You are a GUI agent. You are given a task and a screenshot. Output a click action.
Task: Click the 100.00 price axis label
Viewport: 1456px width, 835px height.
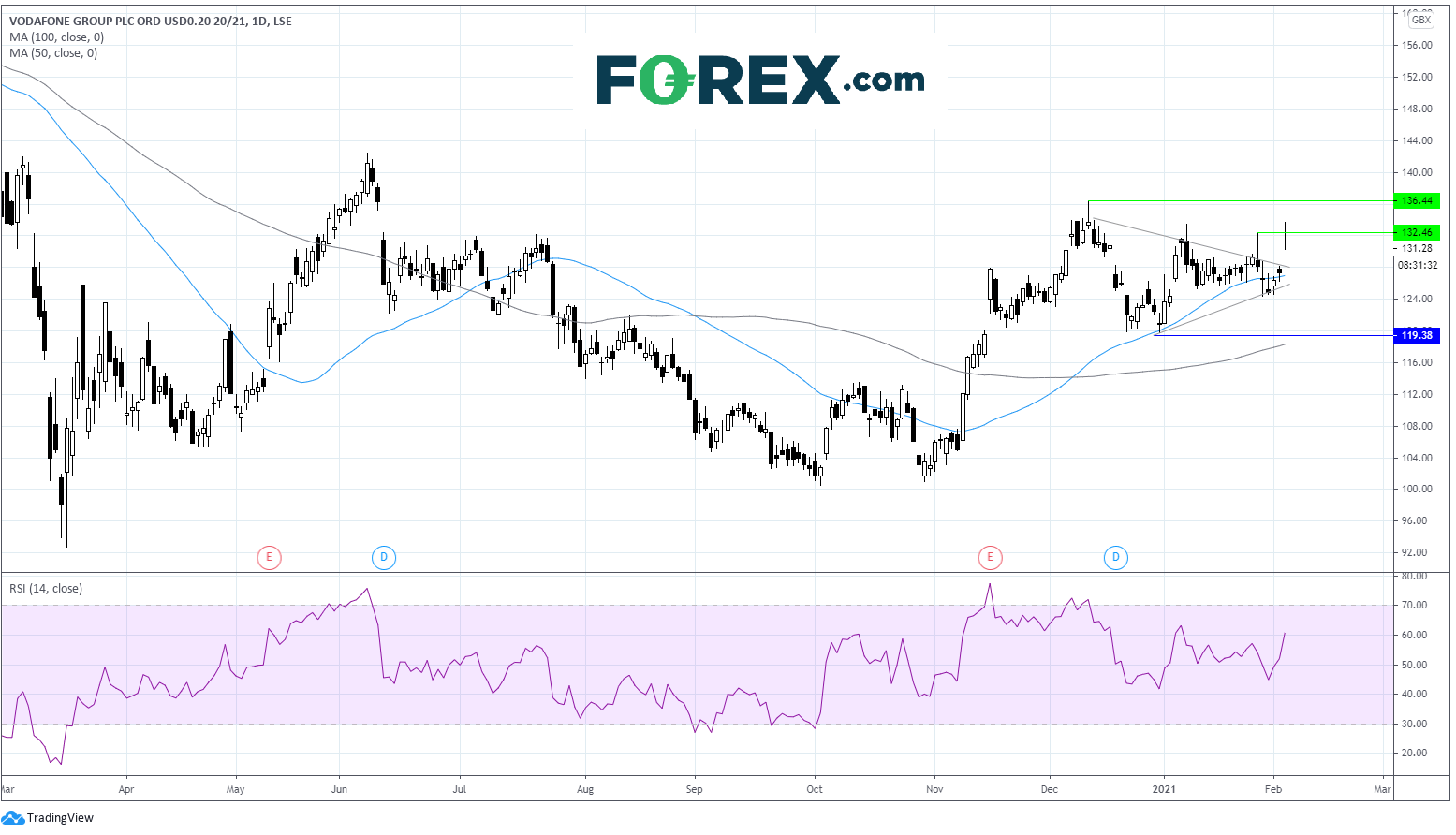coord(1418,489)
